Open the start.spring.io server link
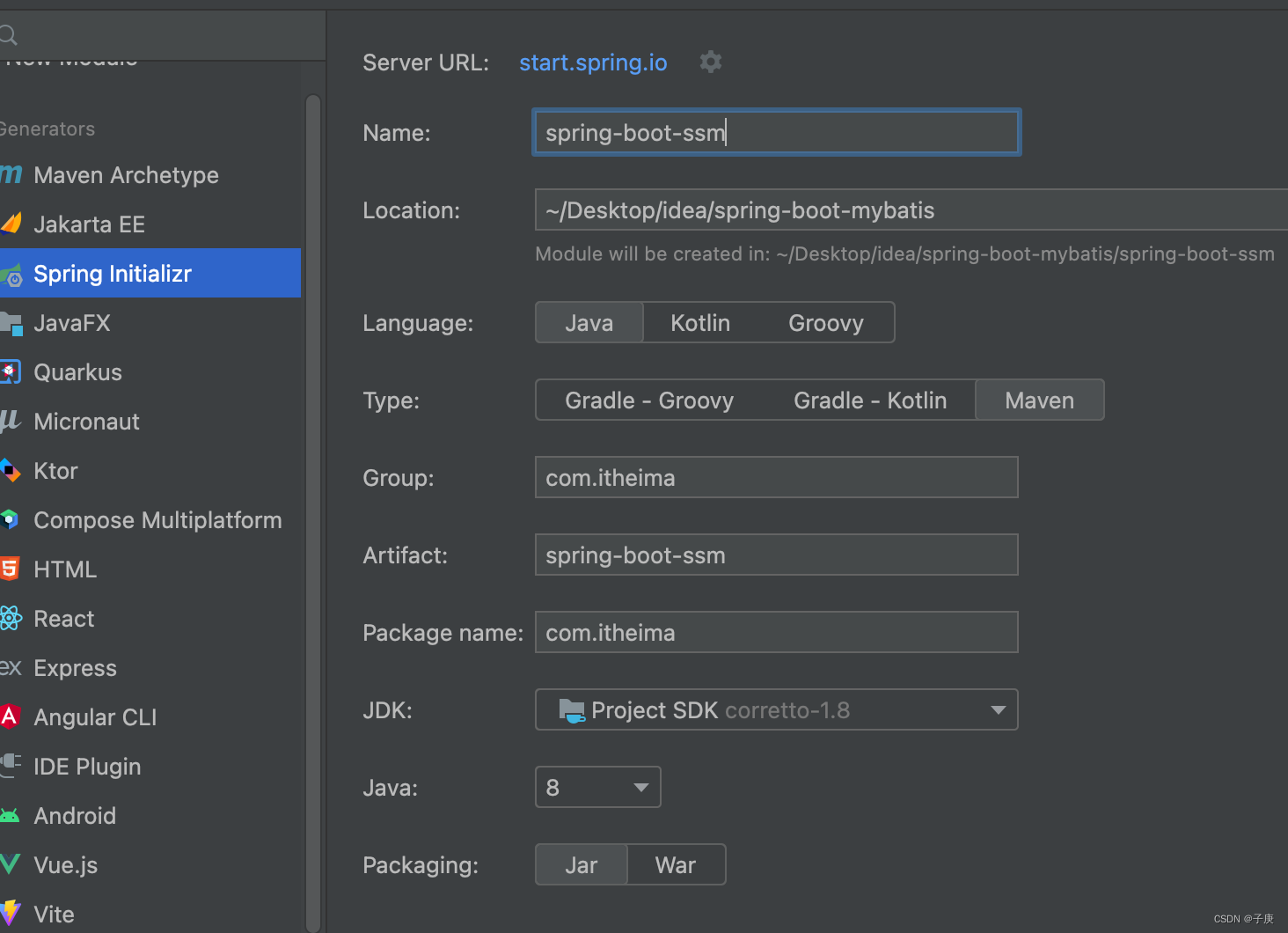This screenshot has width=1288, height=933. click(593, 62)
